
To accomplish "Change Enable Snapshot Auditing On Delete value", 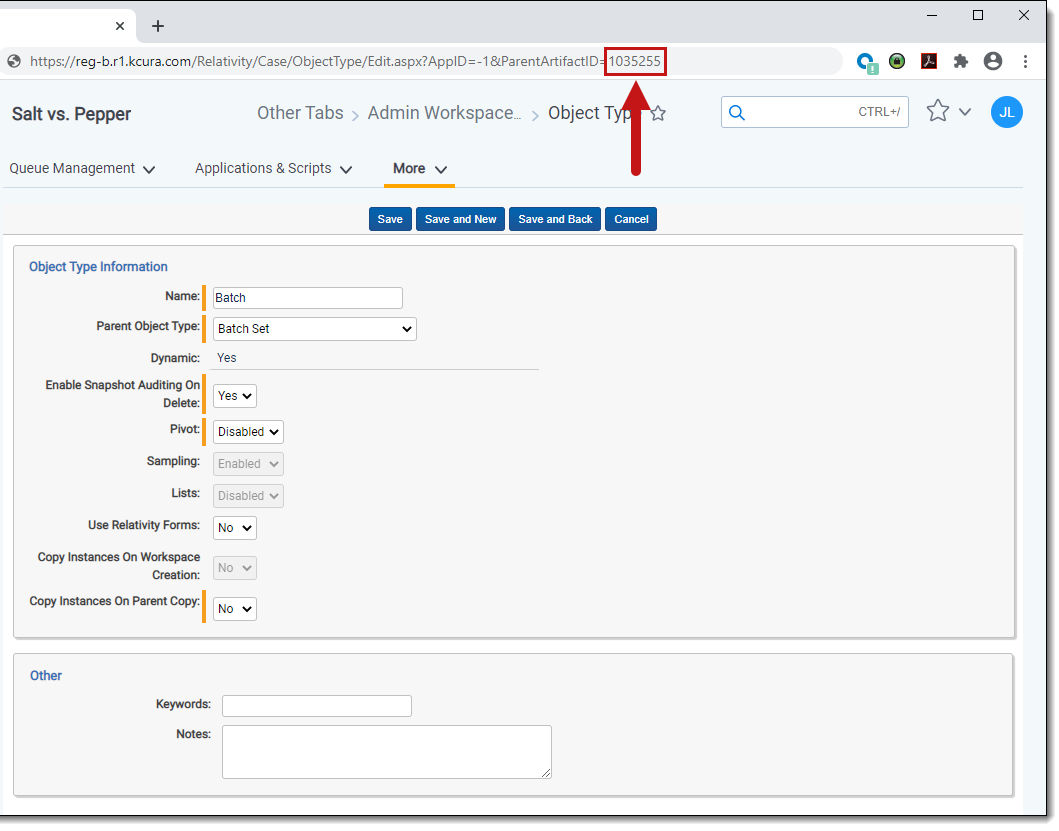I will (x=235, y=396).
